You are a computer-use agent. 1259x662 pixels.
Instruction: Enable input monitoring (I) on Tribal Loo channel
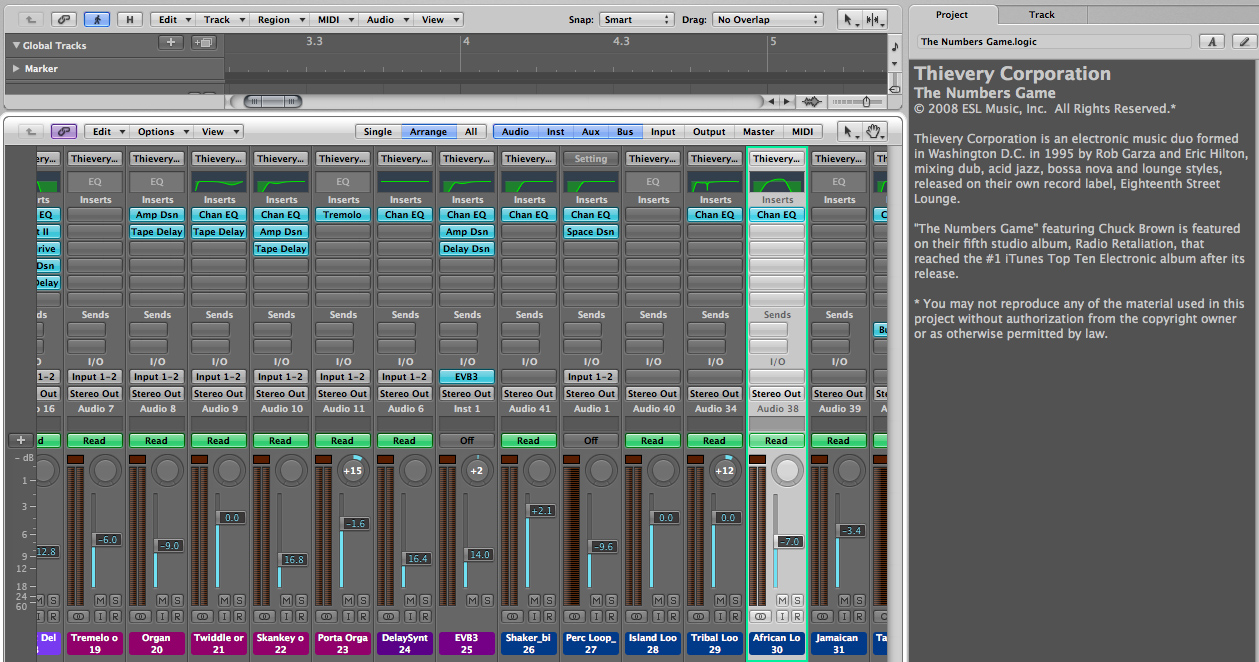[719, 617]
